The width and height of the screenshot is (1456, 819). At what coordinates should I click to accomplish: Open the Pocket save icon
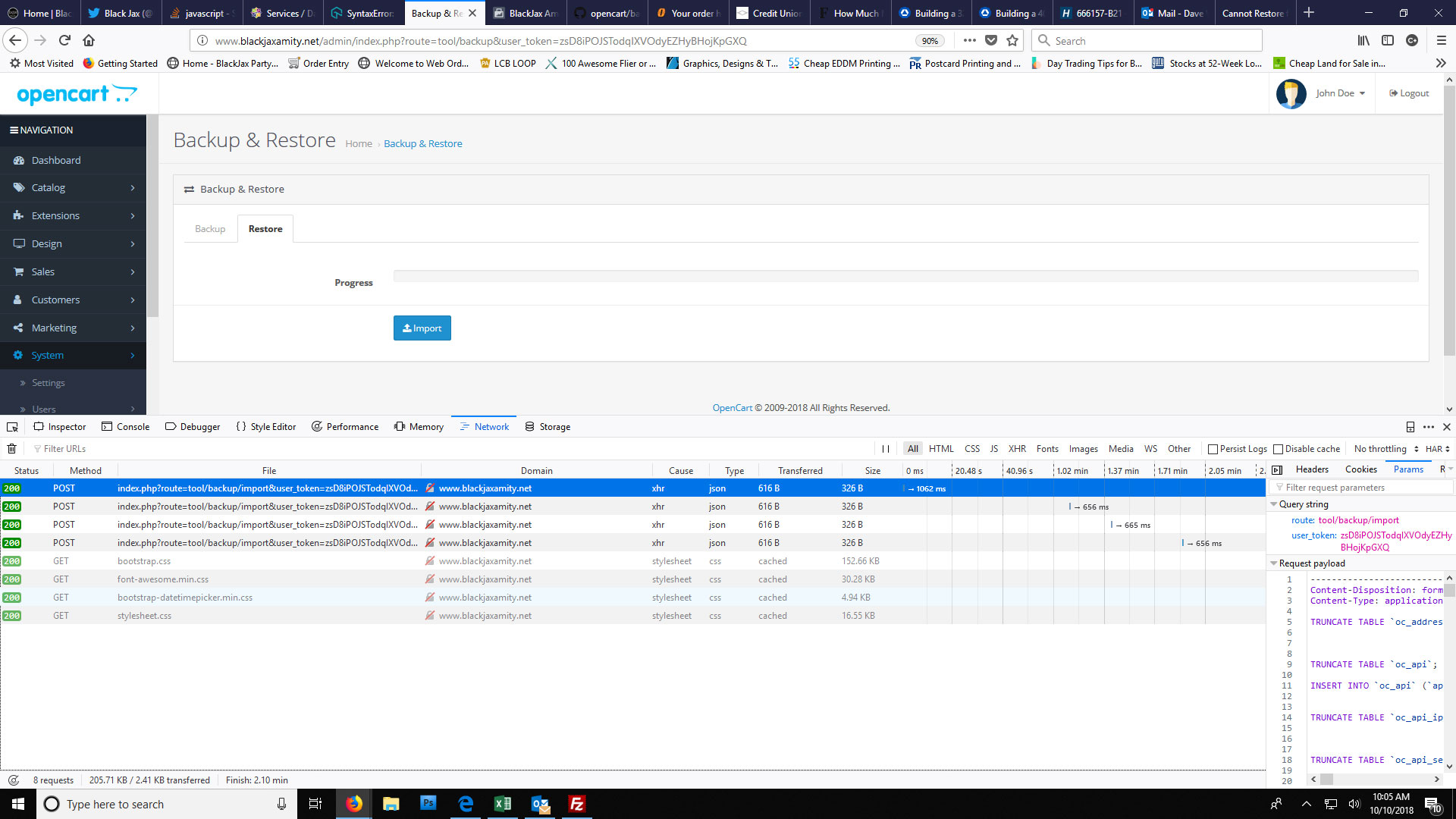pos(991,40)
